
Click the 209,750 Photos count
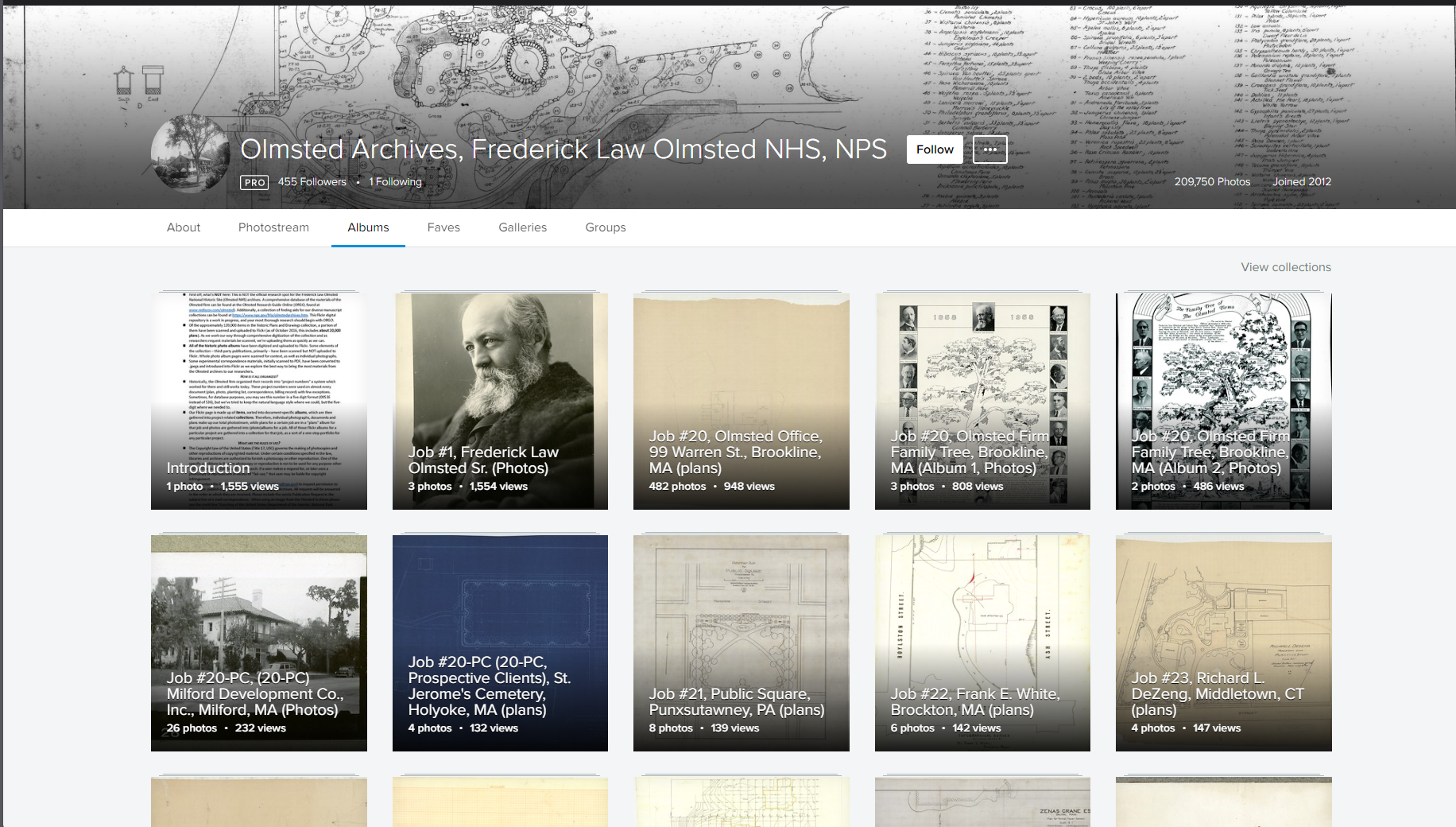coord(1212,181)
